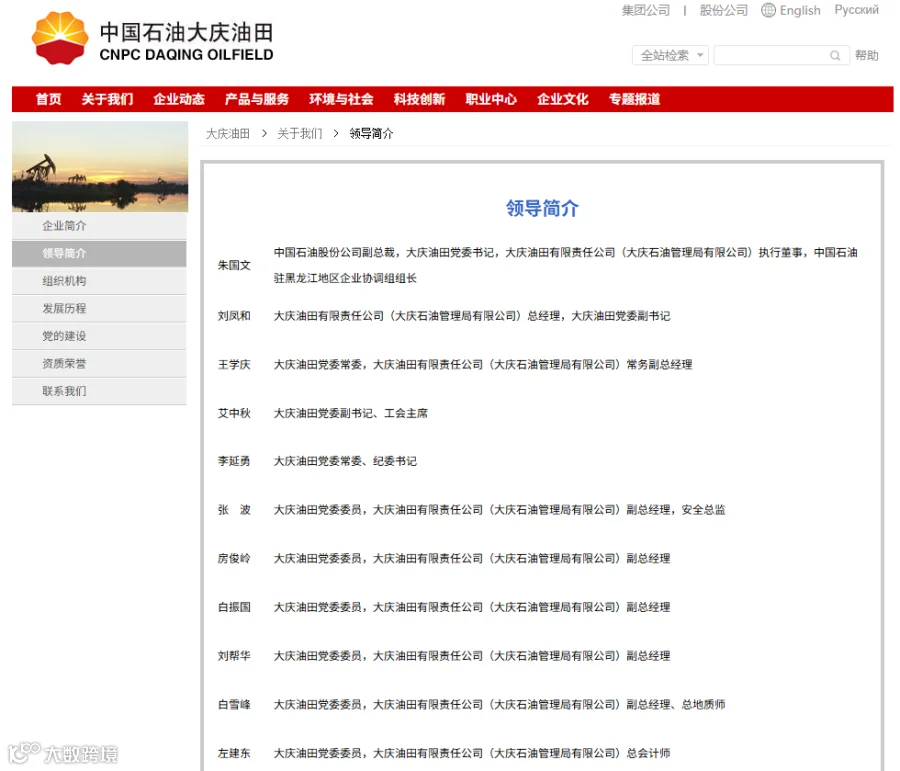900x771 pixels.
Task: Click the description ending in 常务副总经理
Action: coord(483,365)
